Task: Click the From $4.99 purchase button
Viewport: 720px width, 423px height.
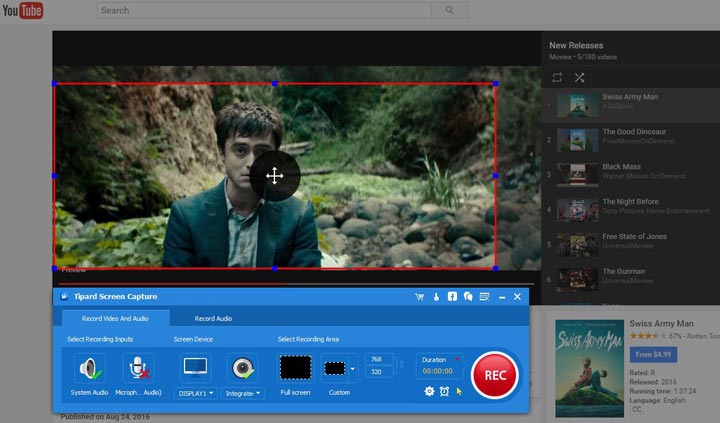Action: point(653,355)
